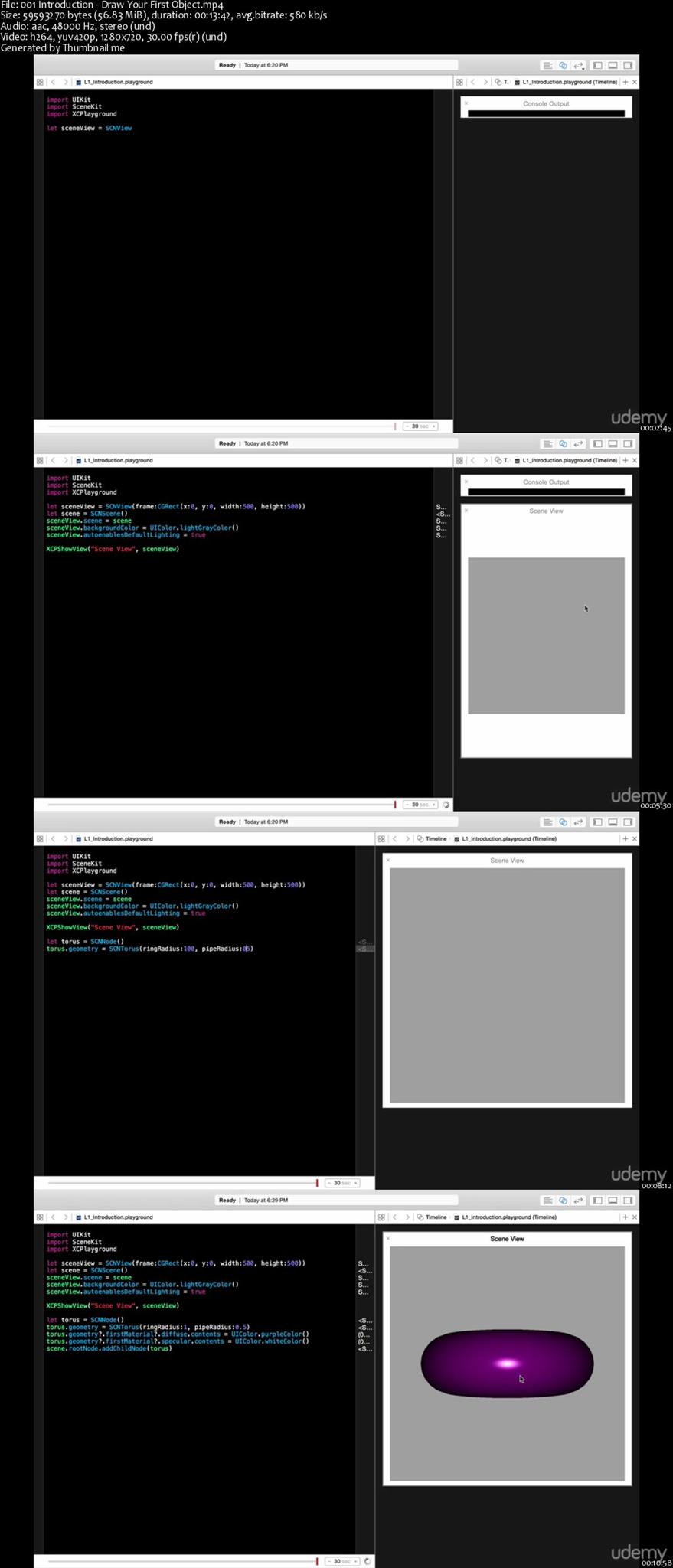The width and height of the screenshot is (673, 1568).
Task: Select the Standard editor icon in second frame
Action: 547,444
